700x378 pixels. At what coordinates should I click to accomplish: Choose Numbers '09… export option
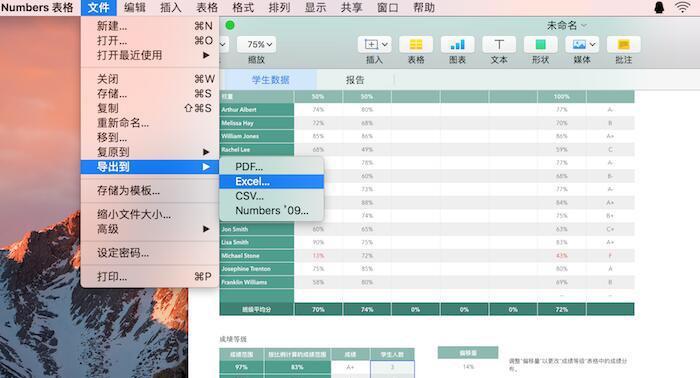pyautogui.click(x=271, y=211)
